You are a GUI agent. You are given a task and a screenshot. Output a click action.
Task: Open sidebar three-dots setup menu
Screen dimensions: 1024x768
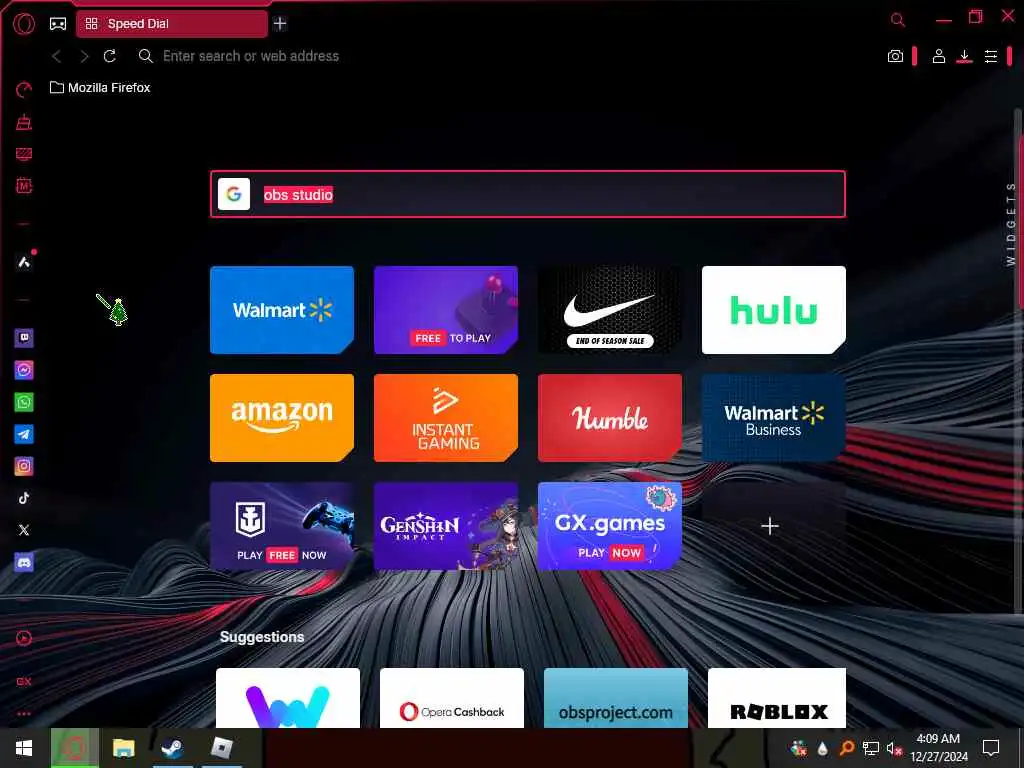24,714
